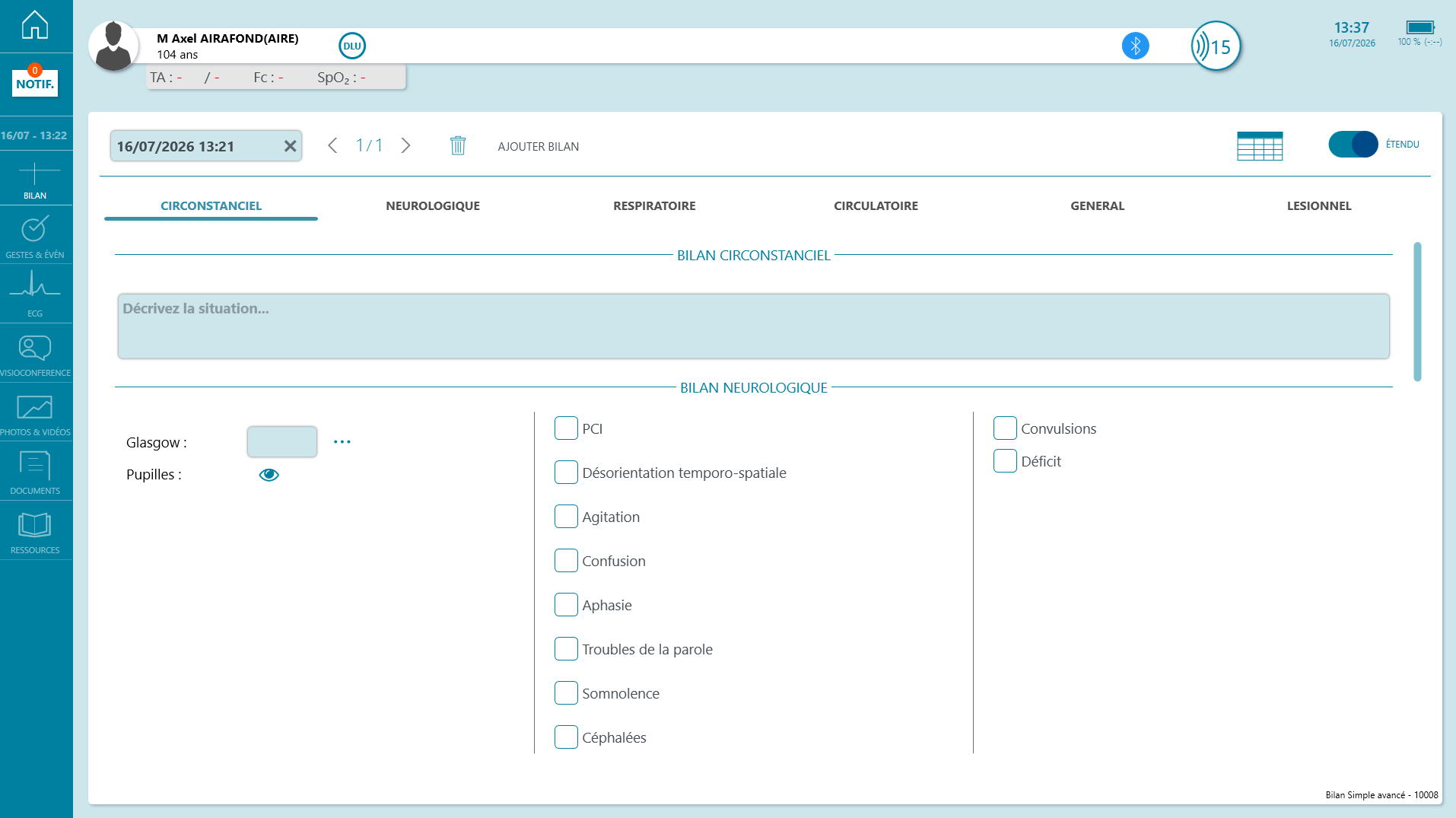Viewport: 1456px width, 818px height.
Task: Enable the Confusion checkbox
Action: tap(566, 561)
